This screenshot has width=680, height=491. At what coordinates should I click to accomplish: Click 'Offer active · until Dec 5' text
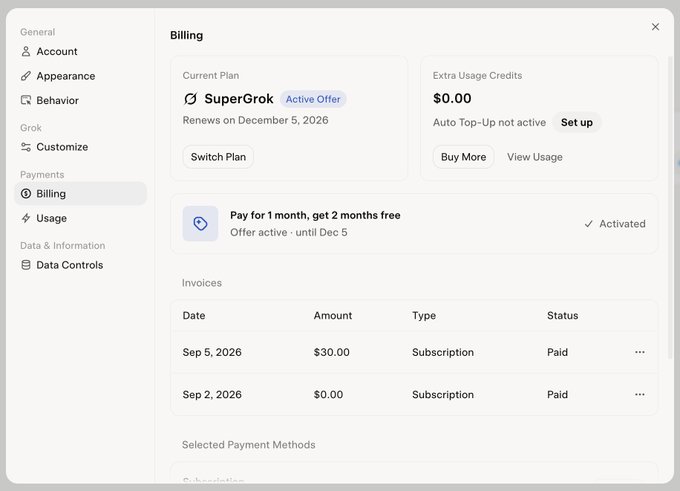pos(289,232)
